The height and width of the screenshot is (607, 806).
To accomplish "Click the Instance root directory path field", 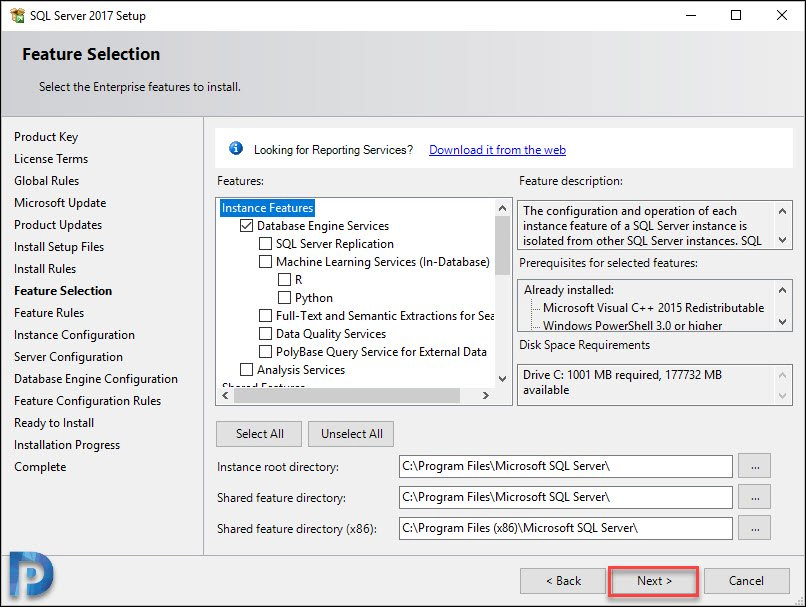I will point(565,467).
